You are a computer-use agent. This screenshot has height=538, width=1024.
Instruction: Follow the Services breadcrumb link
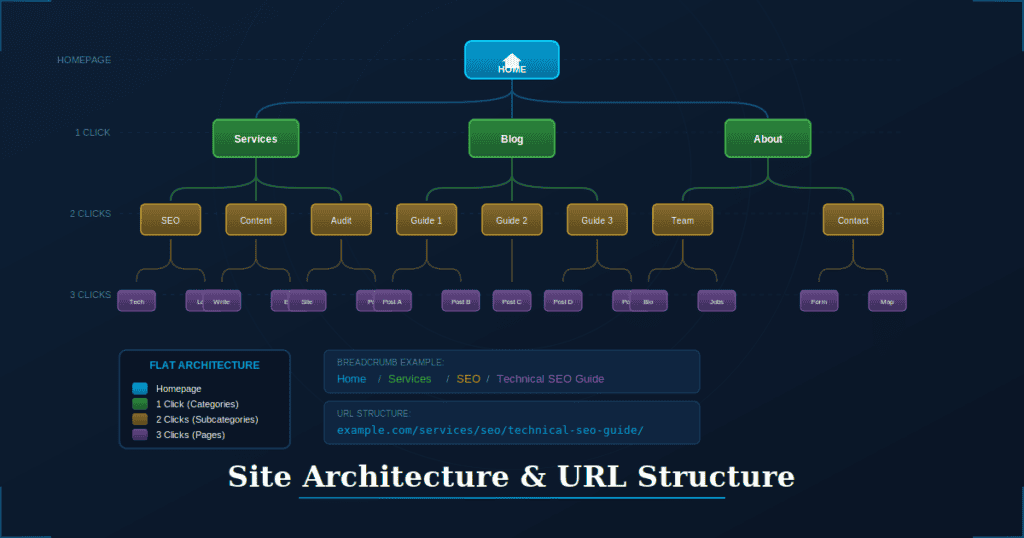409,379
